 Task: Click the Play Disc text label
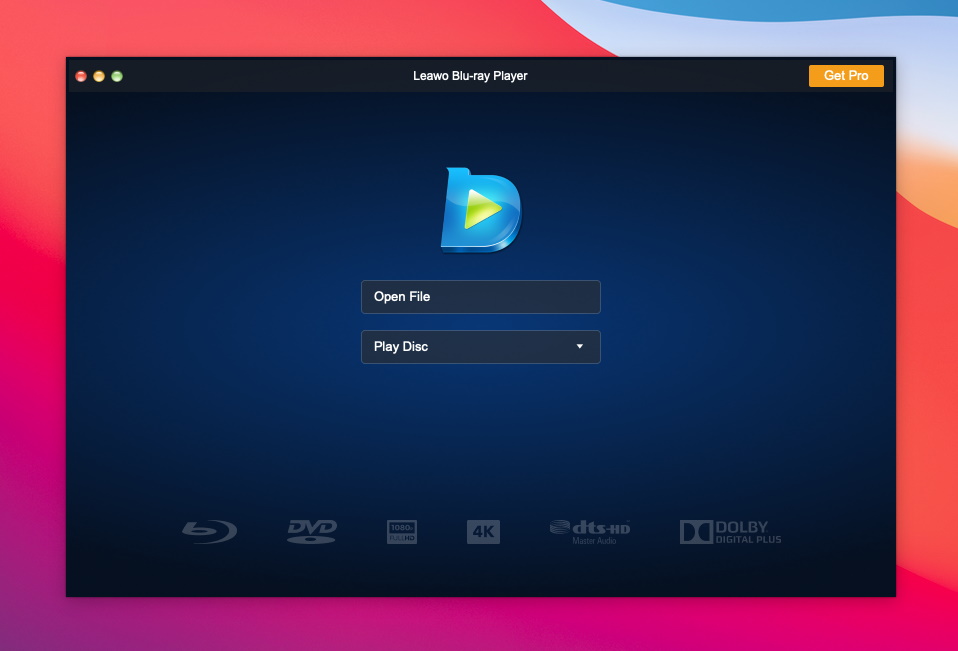[x=401, y=347]
